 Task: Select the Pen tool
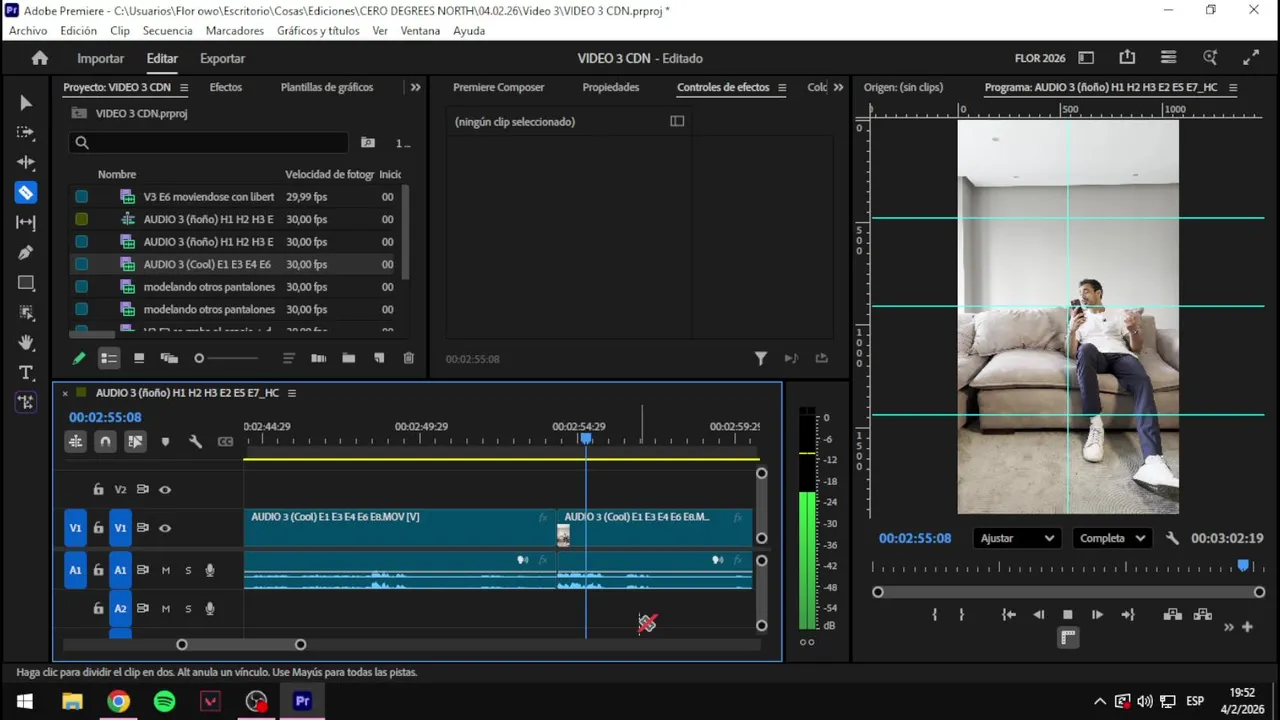[x=26, y=252]
